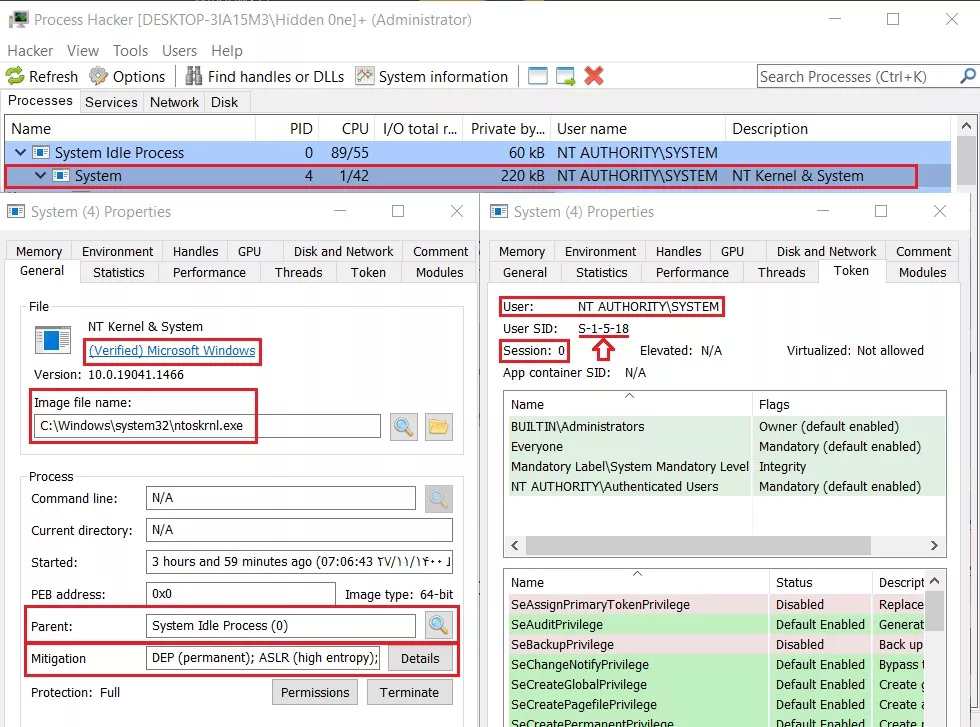Click the NT Kernel & System file icon
Viewport: 980px width, 727px height.
coord(53,341)
